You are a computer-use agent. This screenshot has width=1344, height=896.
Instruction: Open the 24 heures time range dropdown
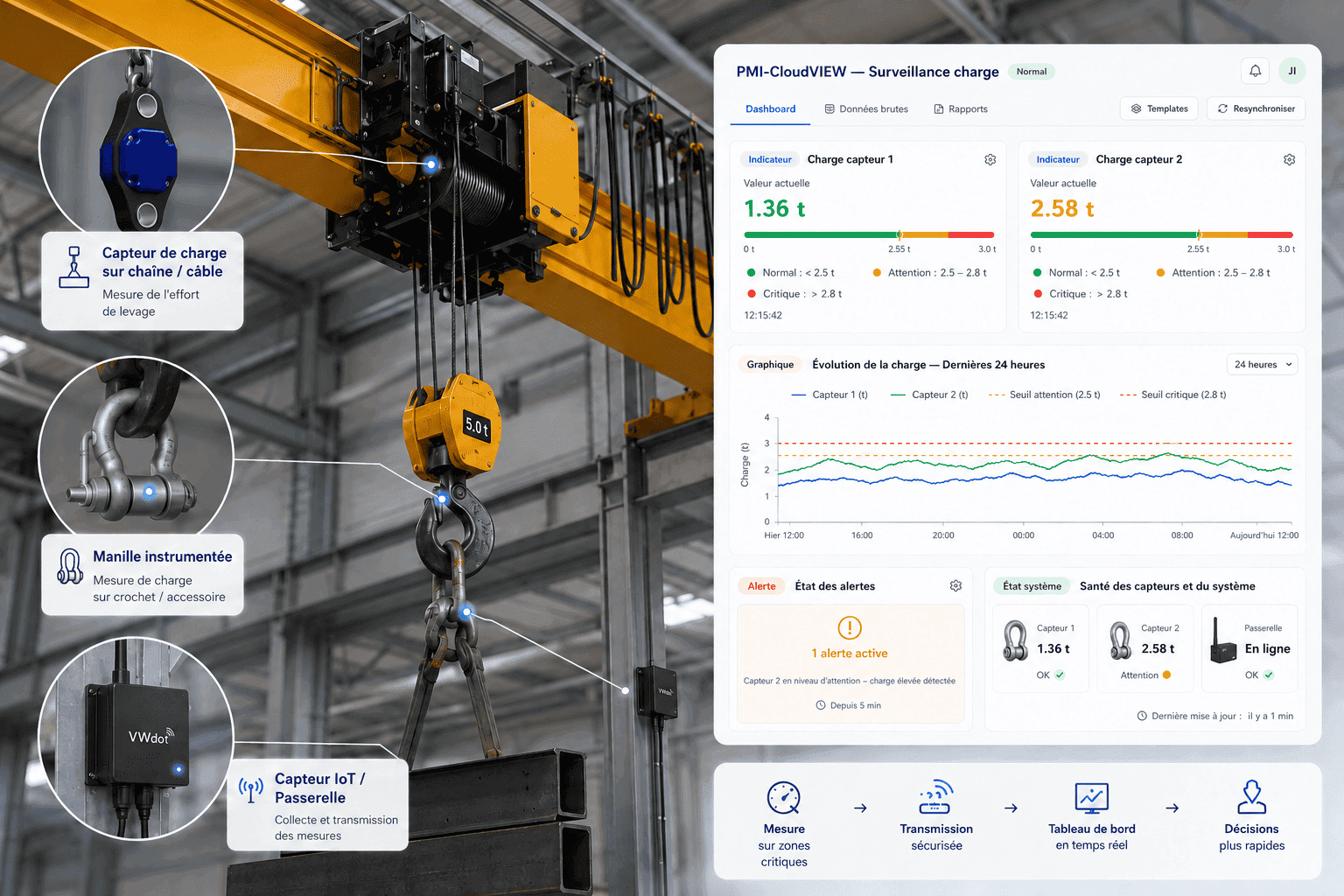click(1263, 364)
